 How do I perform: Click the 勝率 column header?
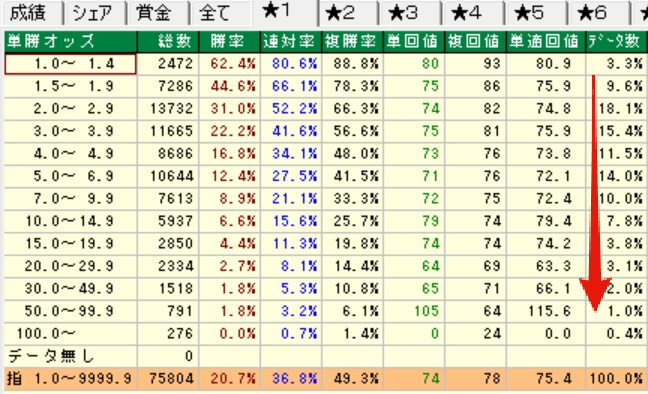[229, 41]
